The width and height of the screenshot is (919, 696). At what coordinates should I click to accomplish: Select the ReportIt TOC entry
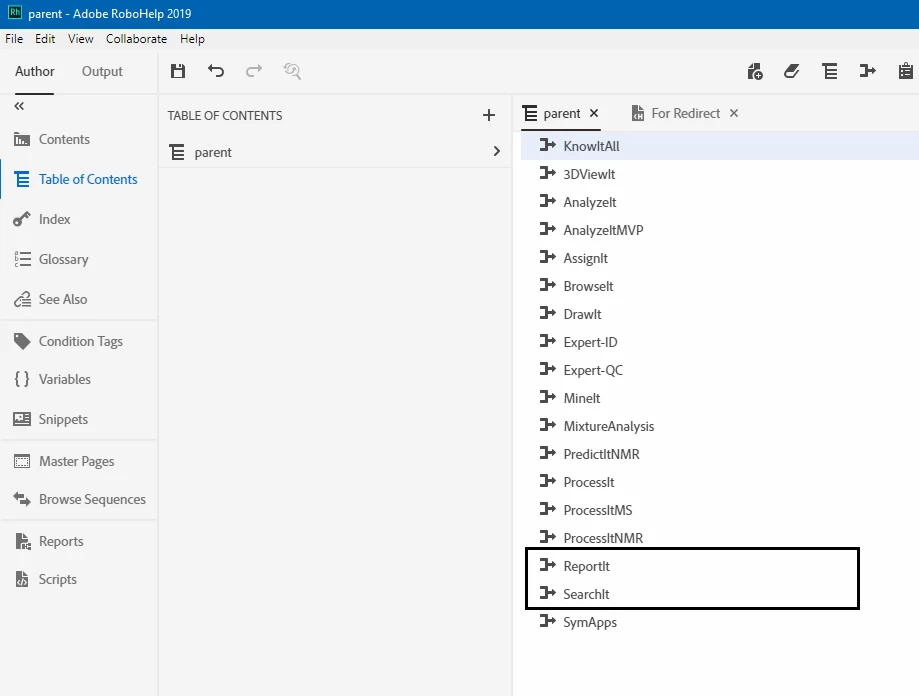coord(720,566)
